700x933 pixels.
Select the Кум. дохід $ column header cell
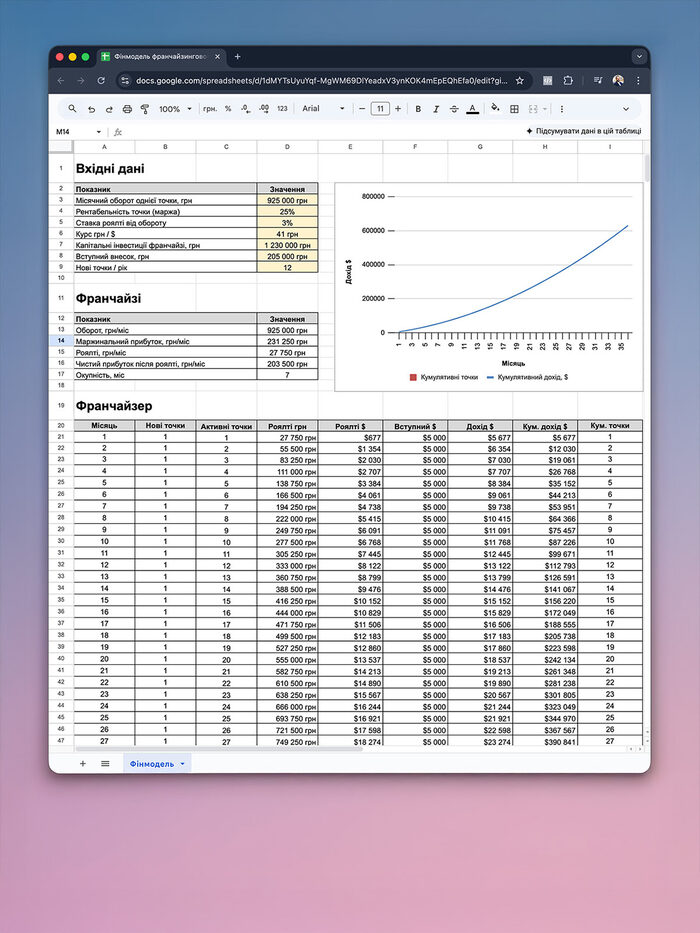click(545, 425)
